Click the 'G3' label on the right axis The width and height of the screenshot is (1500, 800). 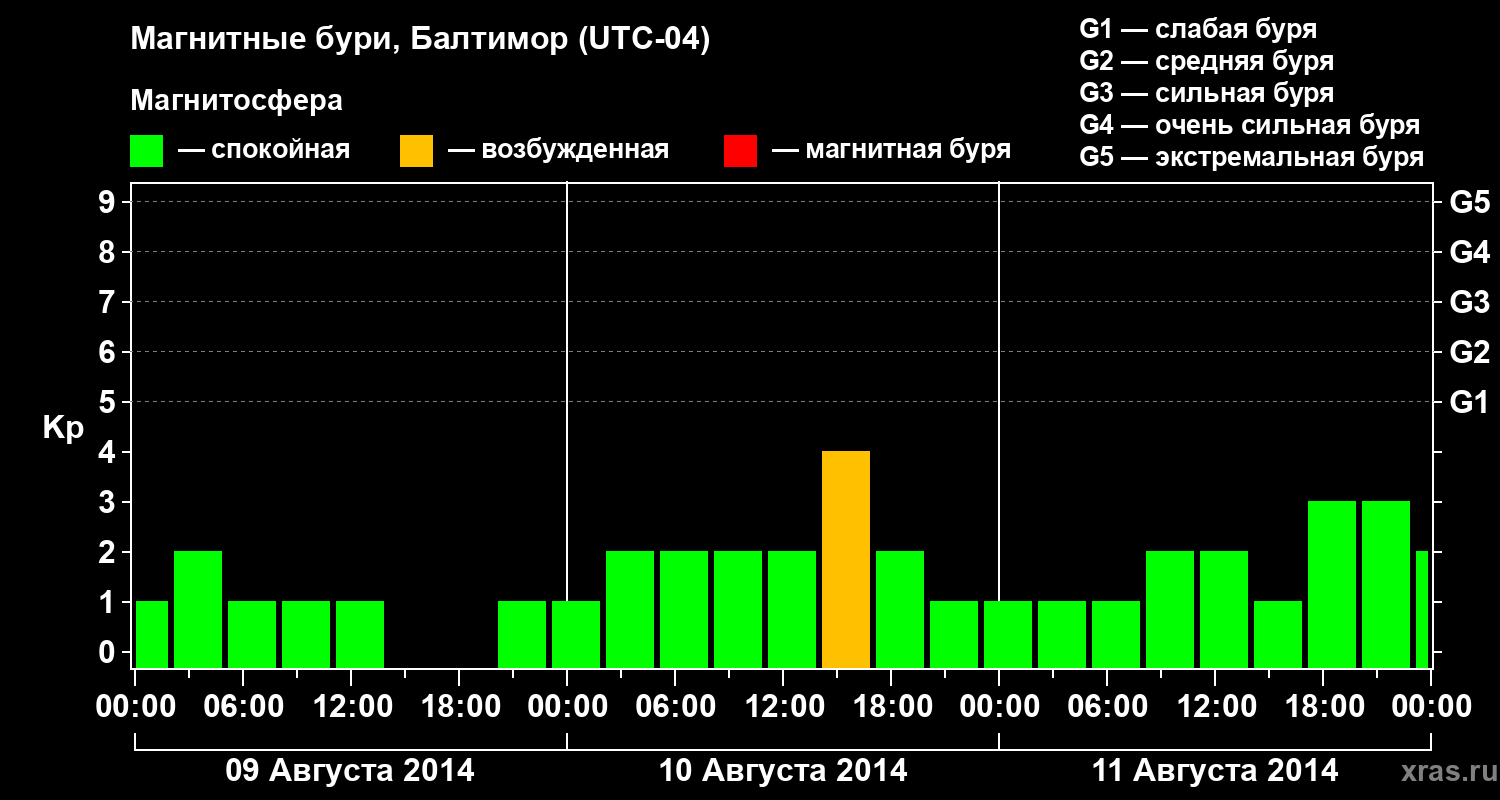point(1470,302)
